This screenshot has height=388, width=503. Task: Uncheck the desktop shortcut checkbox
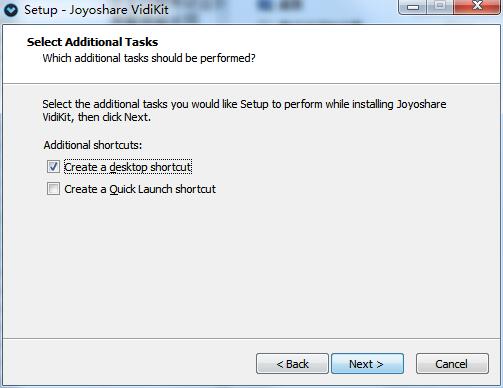pyautogui.click(x=53, y=167)
